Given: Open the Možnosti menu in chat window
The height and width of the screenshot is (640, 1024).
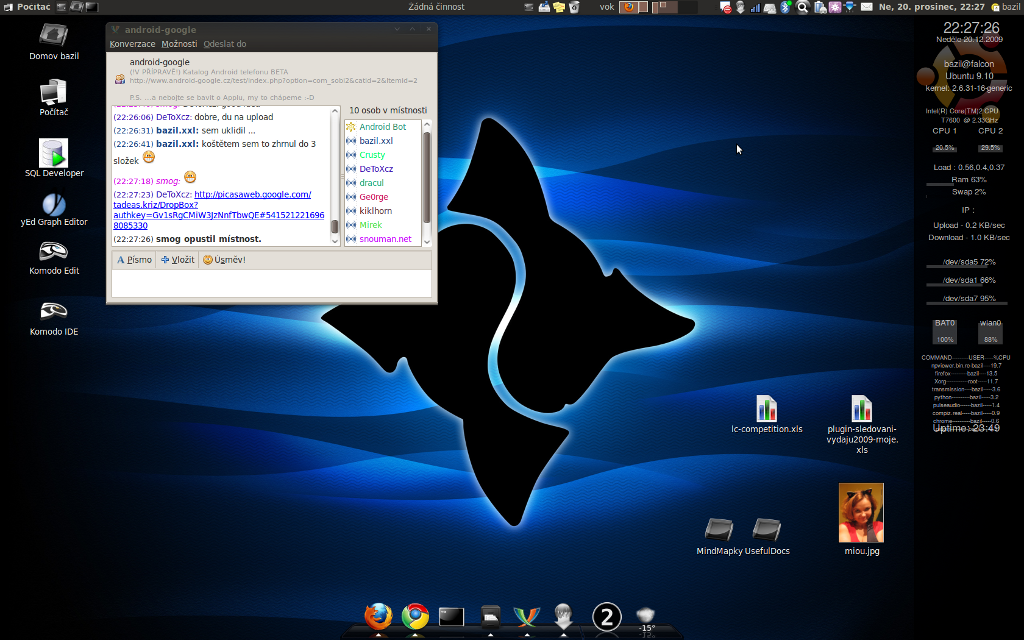Looking at the screenshot, I should tap(179, 44).
